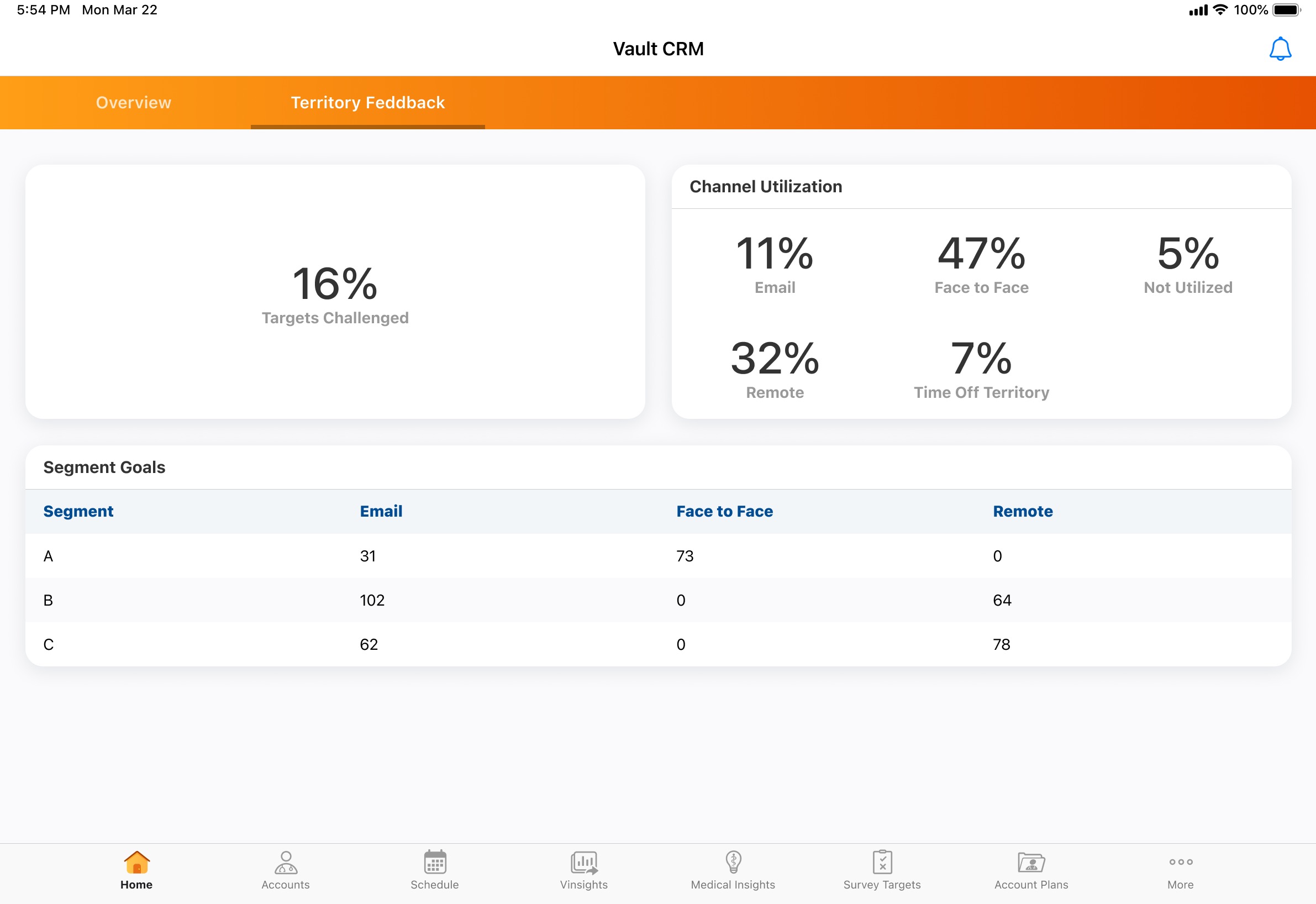Open Account Plans folder icon
This screenshot has height=904, width=1316.
coord(1030,863)
